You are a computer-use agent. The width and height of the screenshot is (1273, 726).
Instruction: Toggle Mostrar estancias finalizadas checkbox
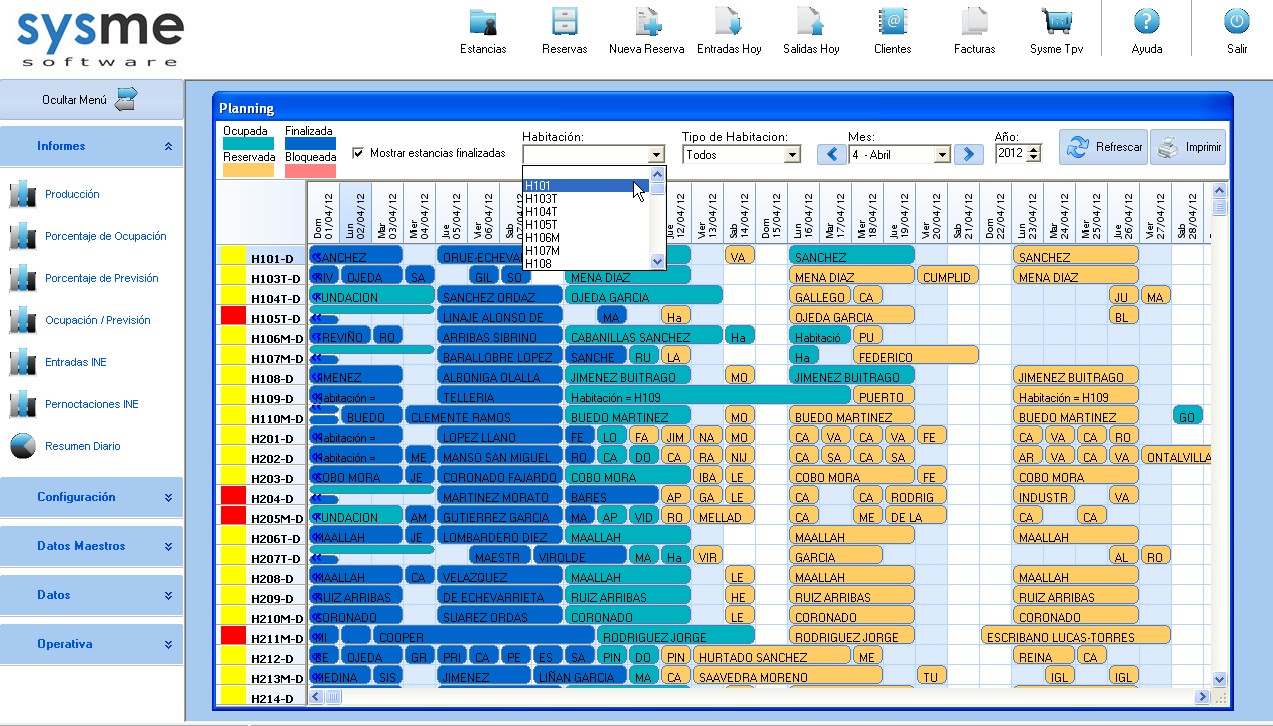(x=358, y=154)
